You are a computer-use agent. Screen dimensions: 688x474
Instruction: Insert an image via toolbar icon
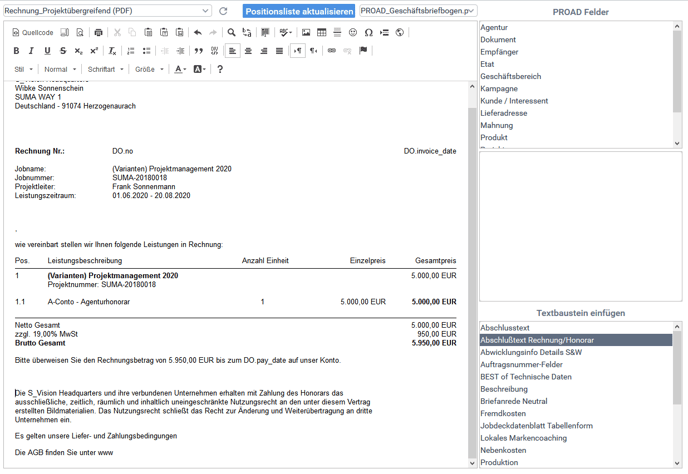(306, 33)
